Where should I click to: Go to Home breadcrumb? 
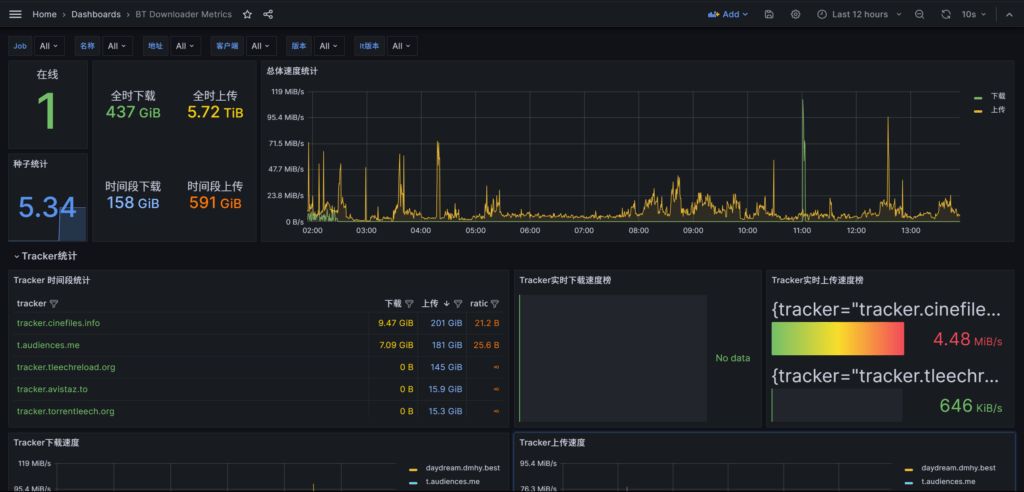[x=44, y=14]
